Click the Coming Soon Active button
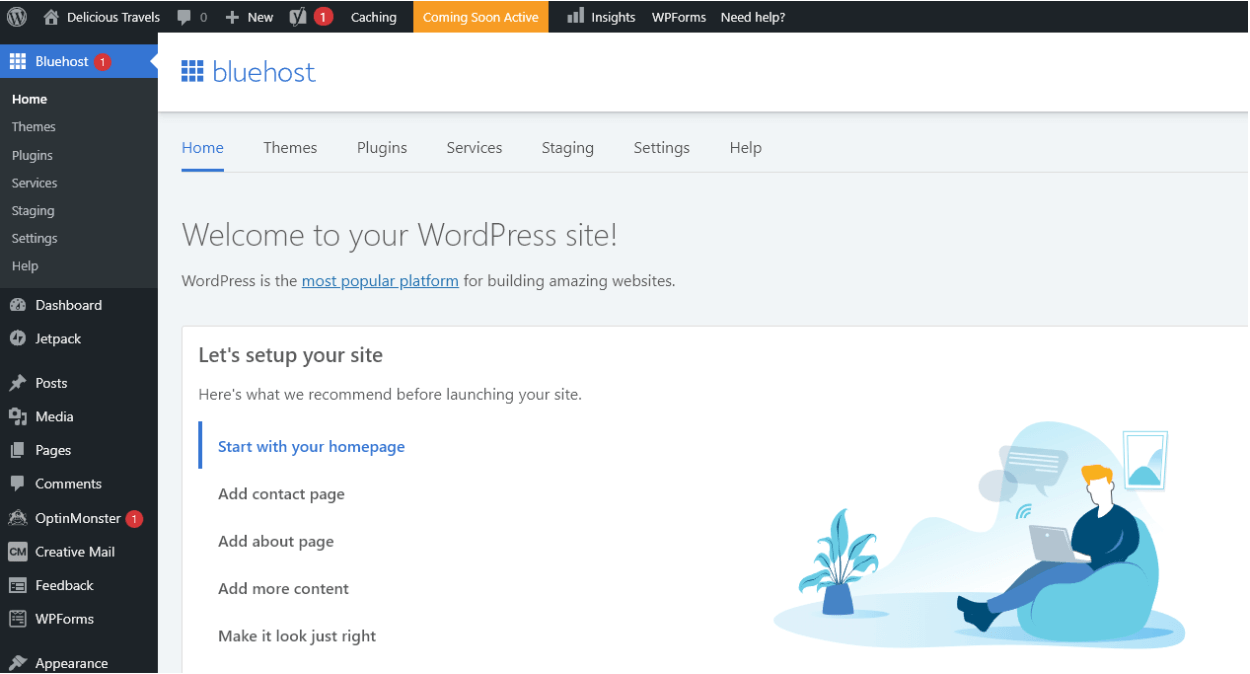This screenshot has width=1250, height=674. coord(481,16)
